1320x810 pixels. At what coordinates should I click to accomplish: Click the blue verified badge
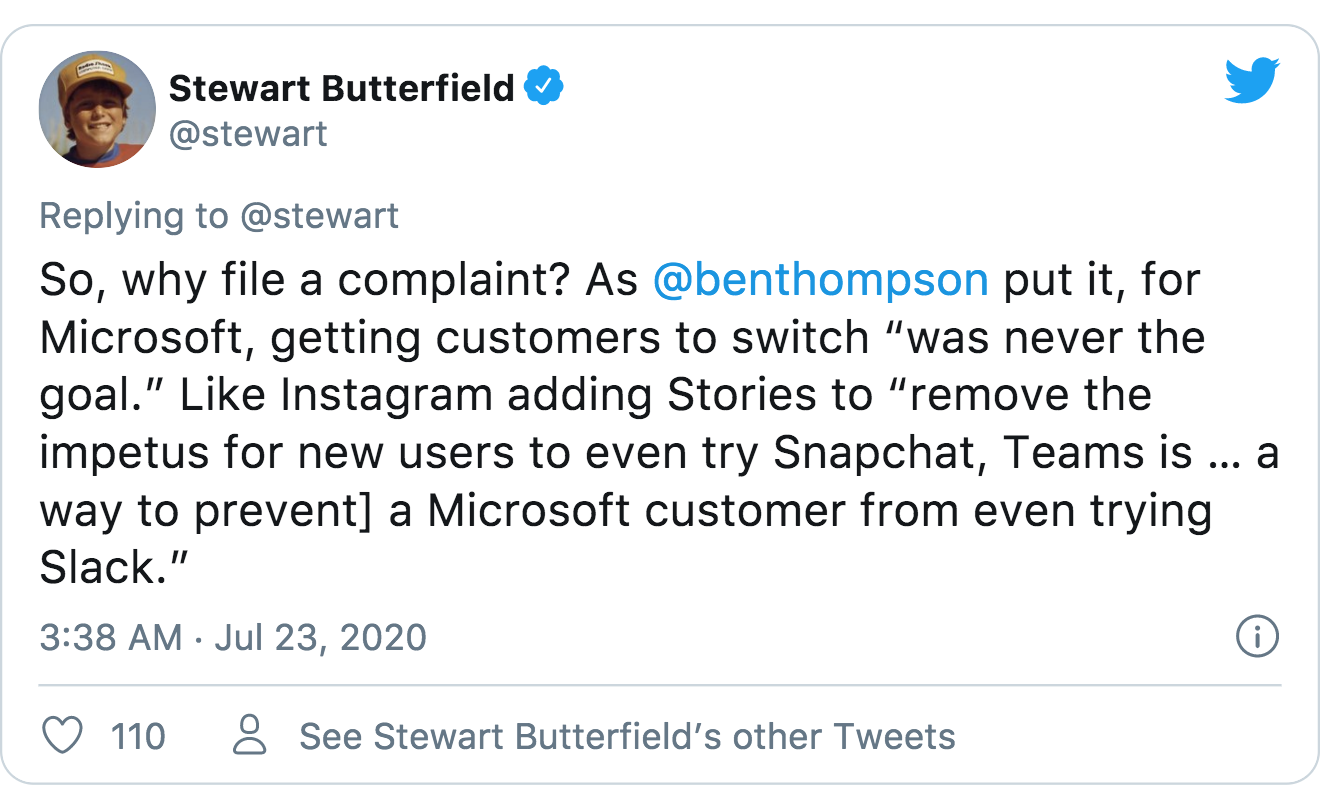(545, 89)
